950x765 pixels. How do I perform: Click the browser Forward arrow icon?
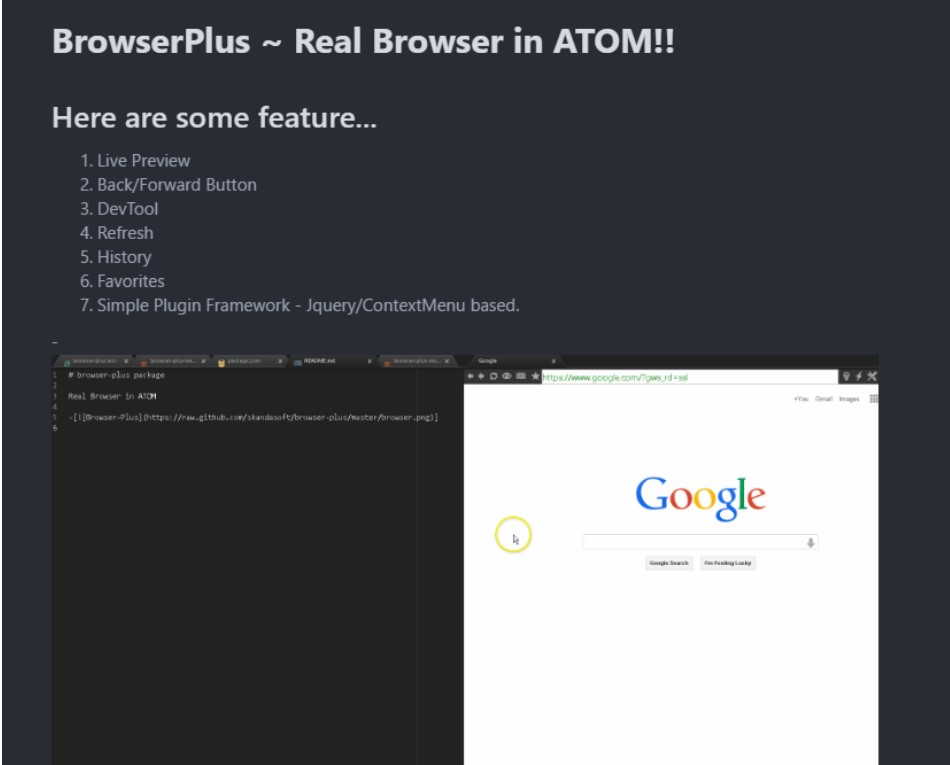pyautogui.click(x=481, y=376)
